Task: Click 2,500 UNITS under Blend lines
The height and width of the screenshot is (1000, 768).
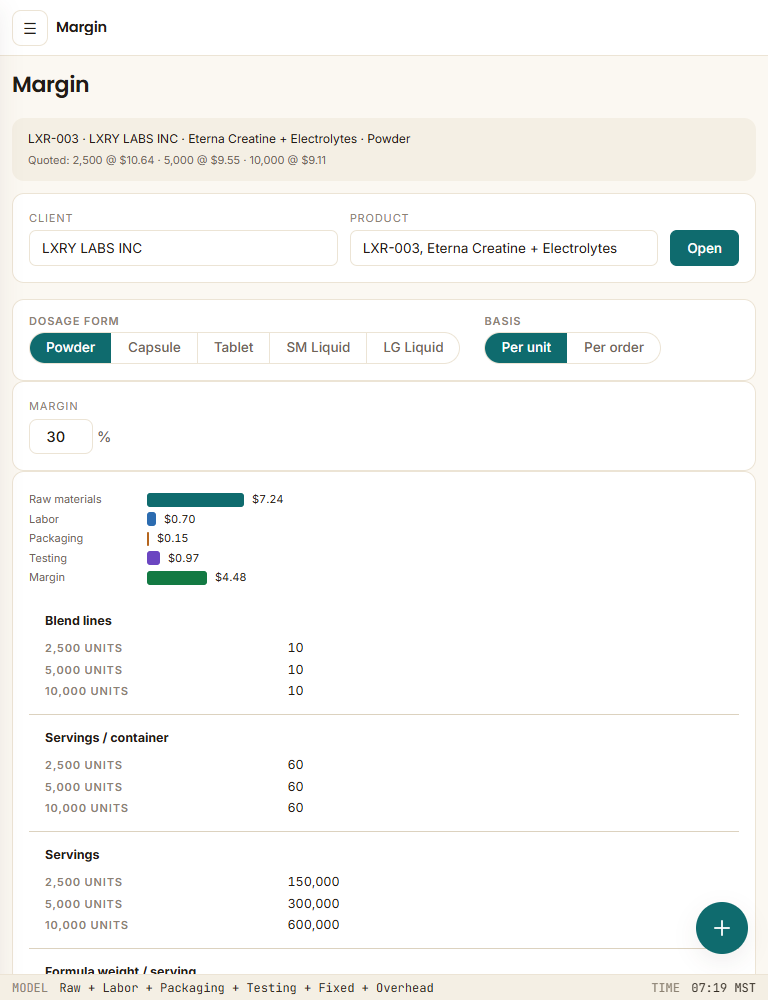Action: pyautogui.click(x=84, y=648)
